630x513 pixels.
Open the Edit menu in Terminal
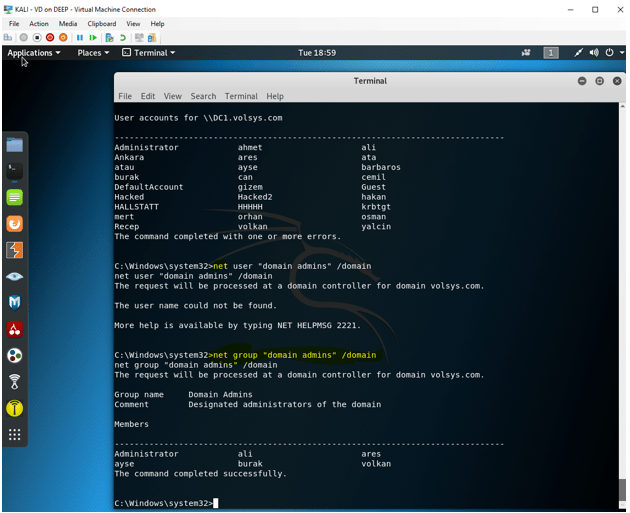click(x=148, y=96)
